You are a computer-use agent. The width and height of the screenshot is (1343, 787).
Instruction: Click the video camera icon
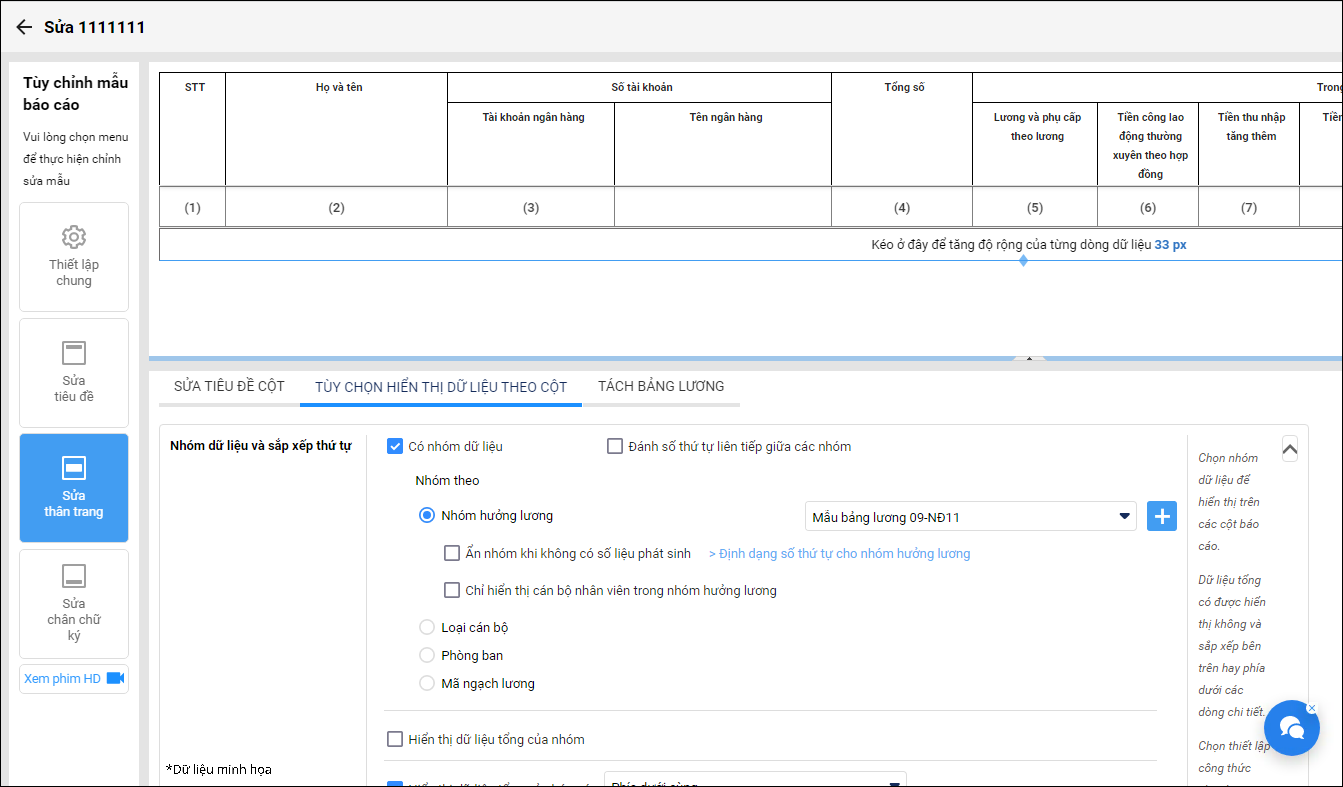[115, 678]
